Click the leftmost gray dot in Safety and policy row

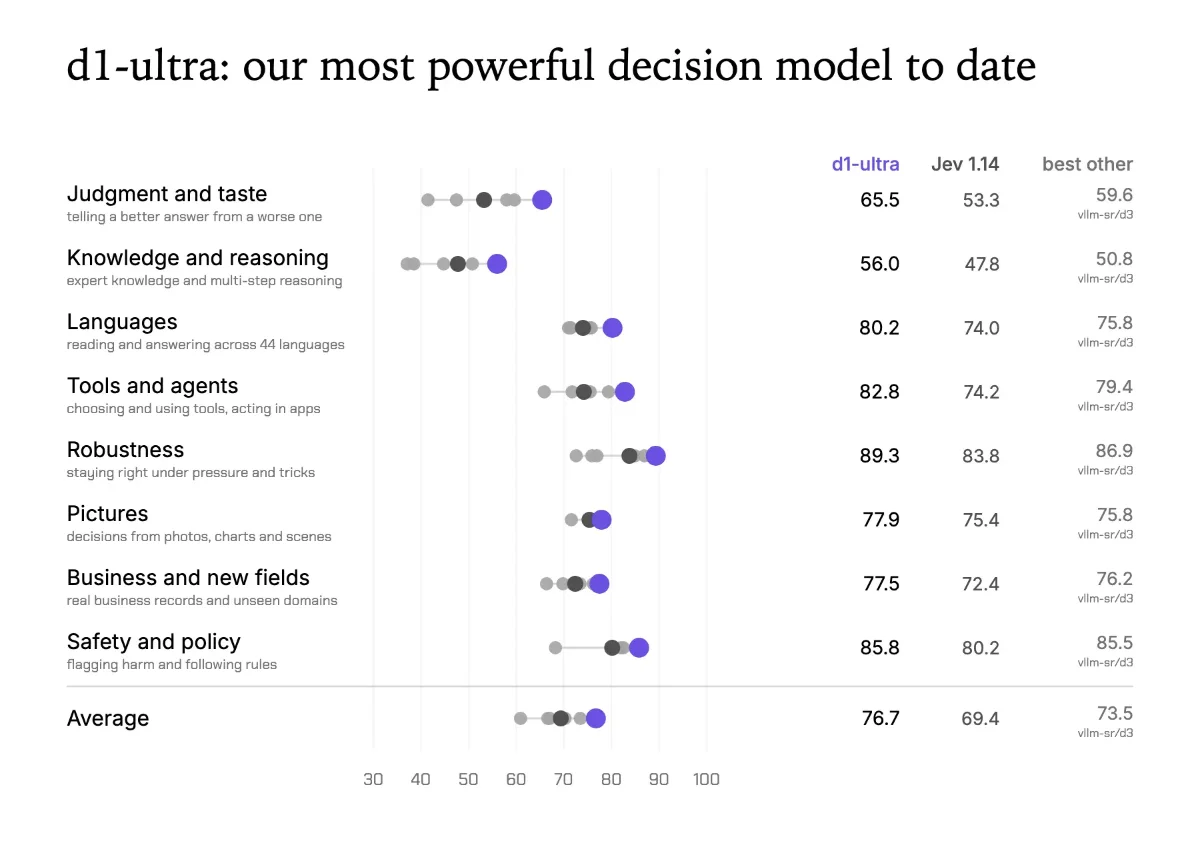point(555,648)
